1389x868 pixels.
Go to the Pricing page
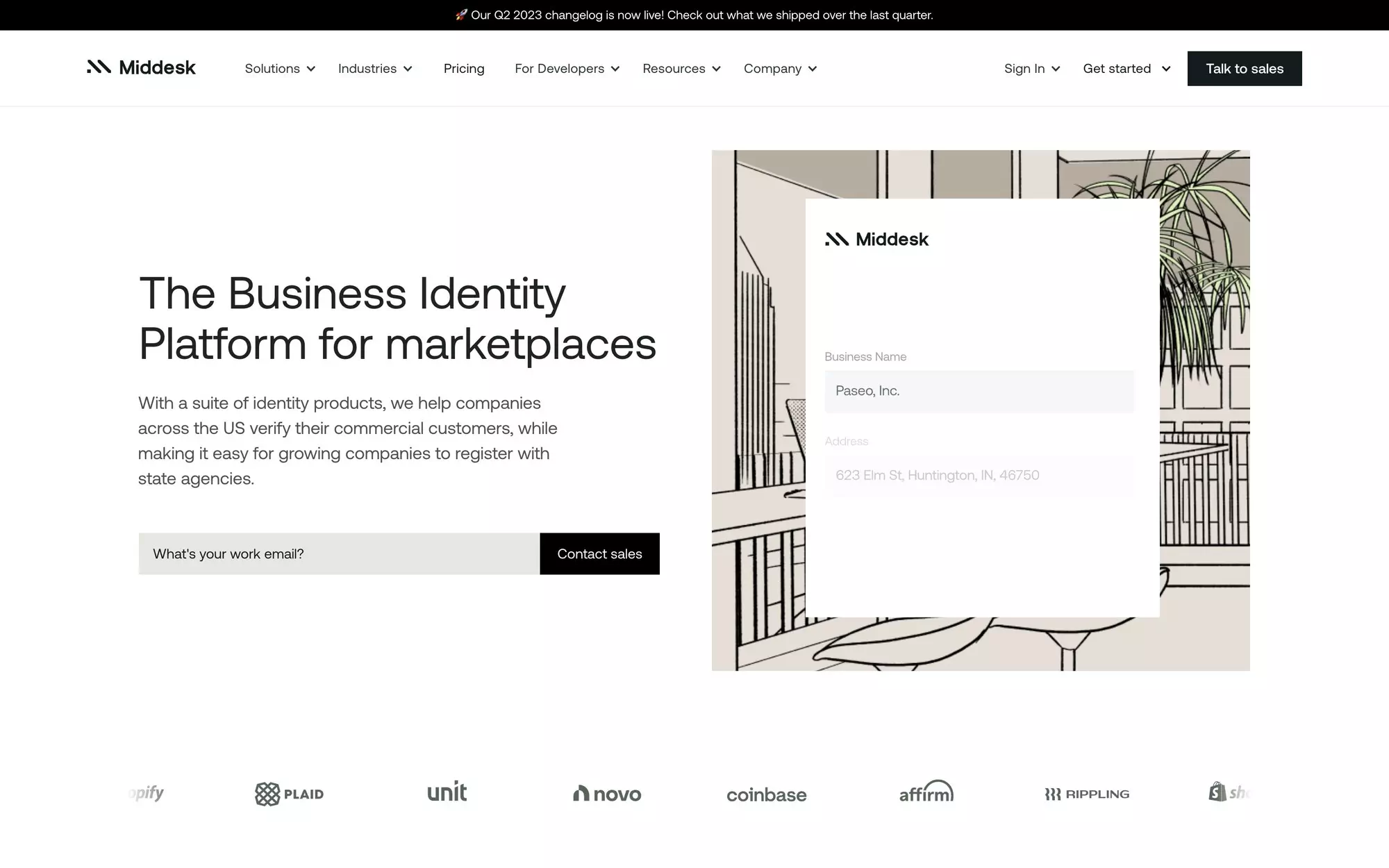(464, 69)
